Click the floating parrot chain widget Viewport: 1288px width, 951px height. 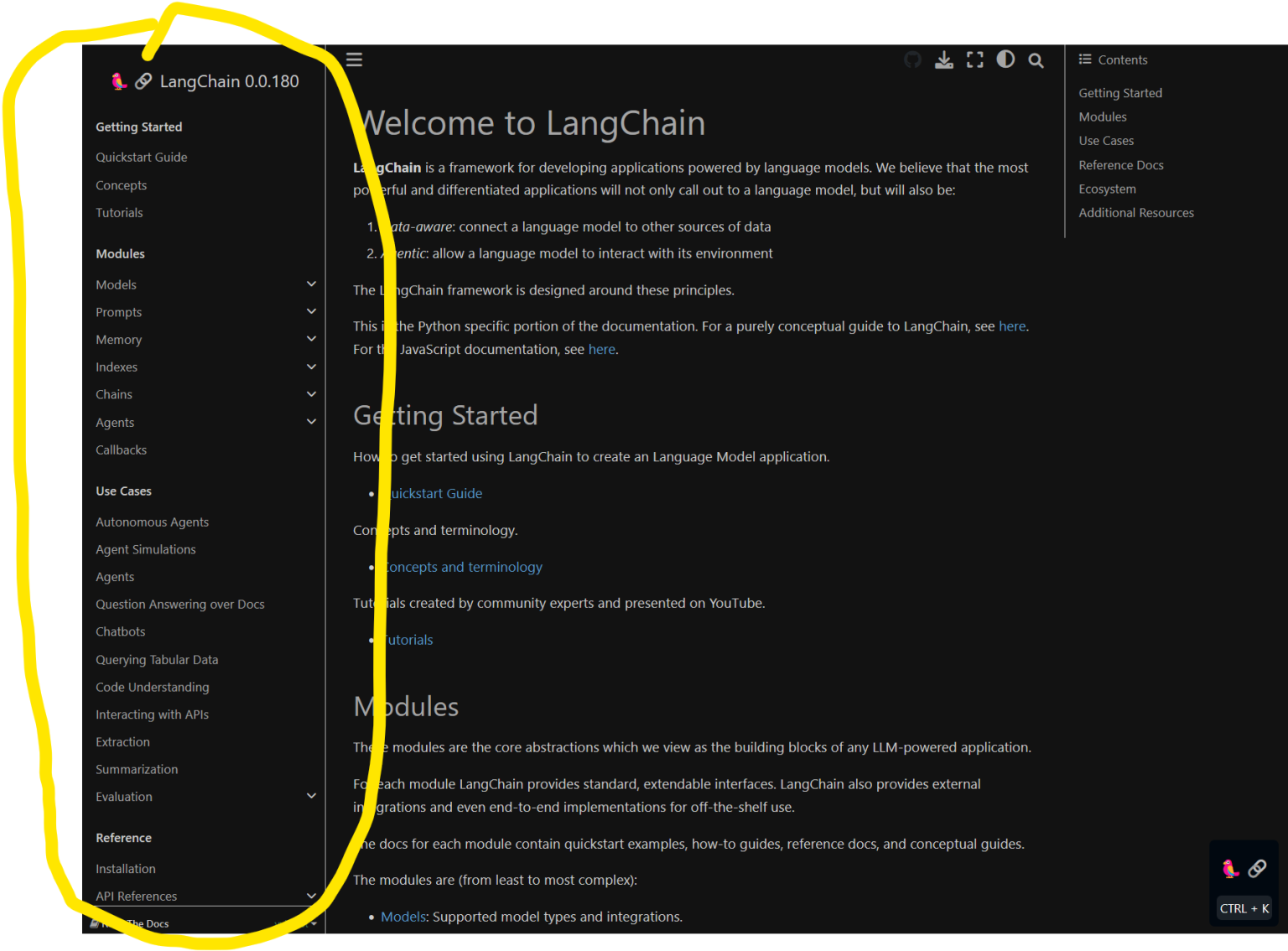point(1244,869)
